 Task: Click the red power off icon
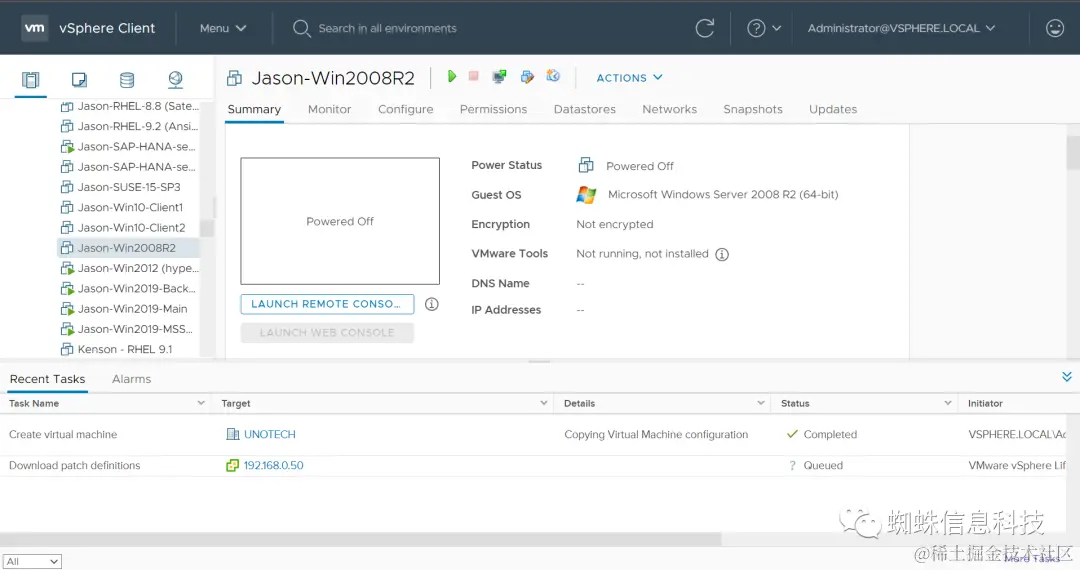pos(474,76)
